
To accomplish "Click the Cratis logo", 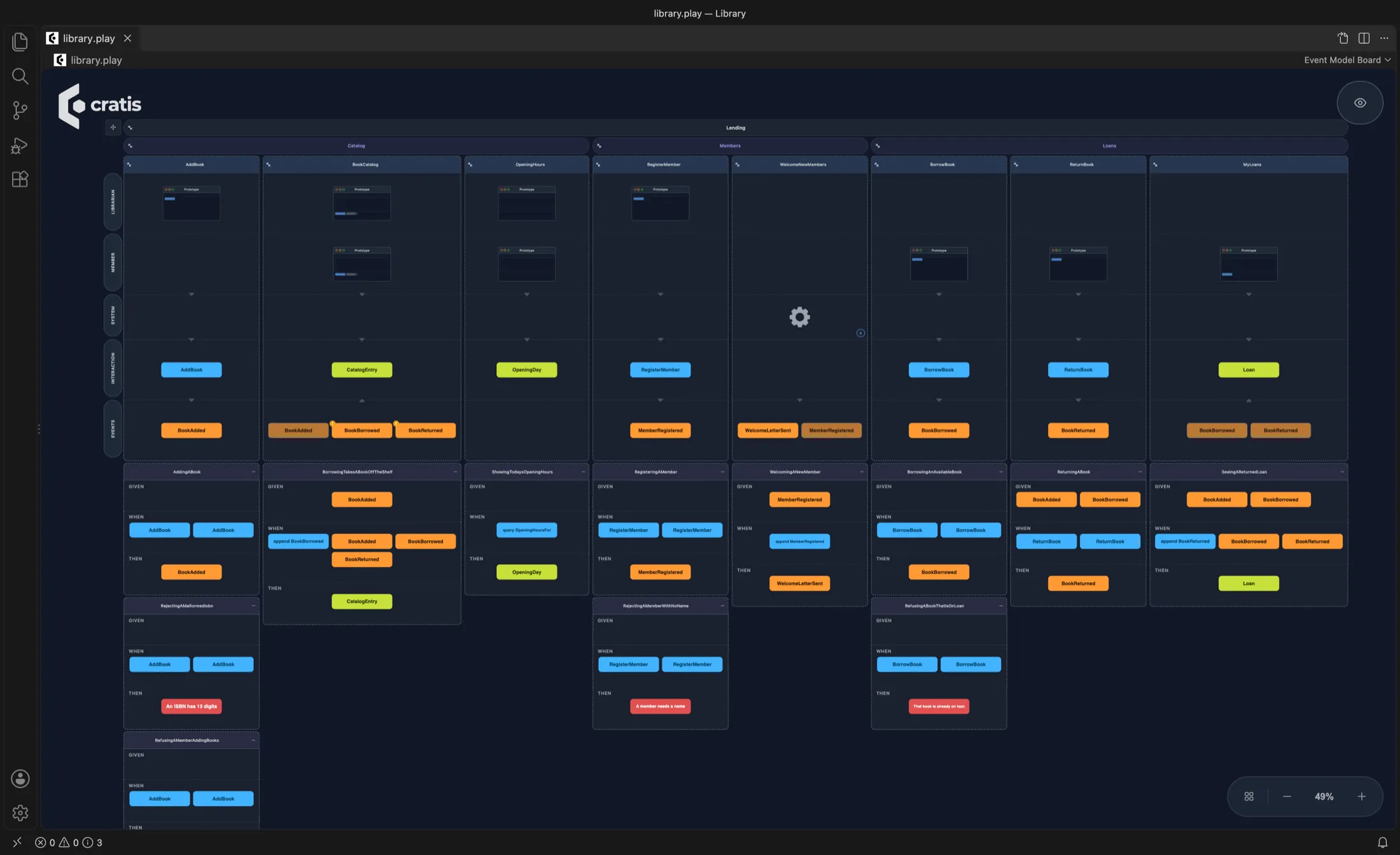I will 99,105.
